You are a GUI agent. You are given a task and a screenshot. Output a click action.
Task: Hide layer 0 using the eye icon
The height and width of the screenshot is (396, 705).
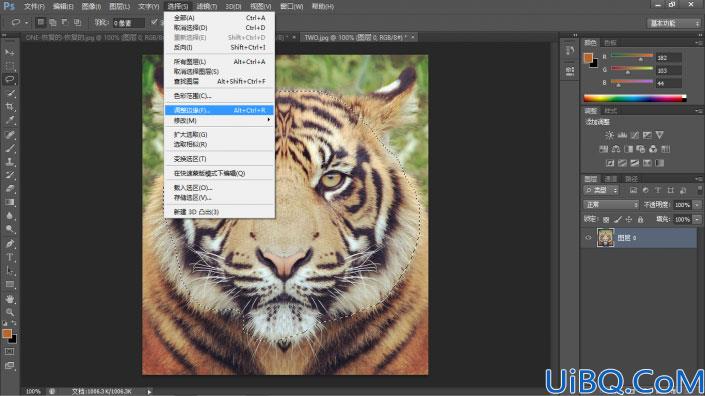pos(588,238)
